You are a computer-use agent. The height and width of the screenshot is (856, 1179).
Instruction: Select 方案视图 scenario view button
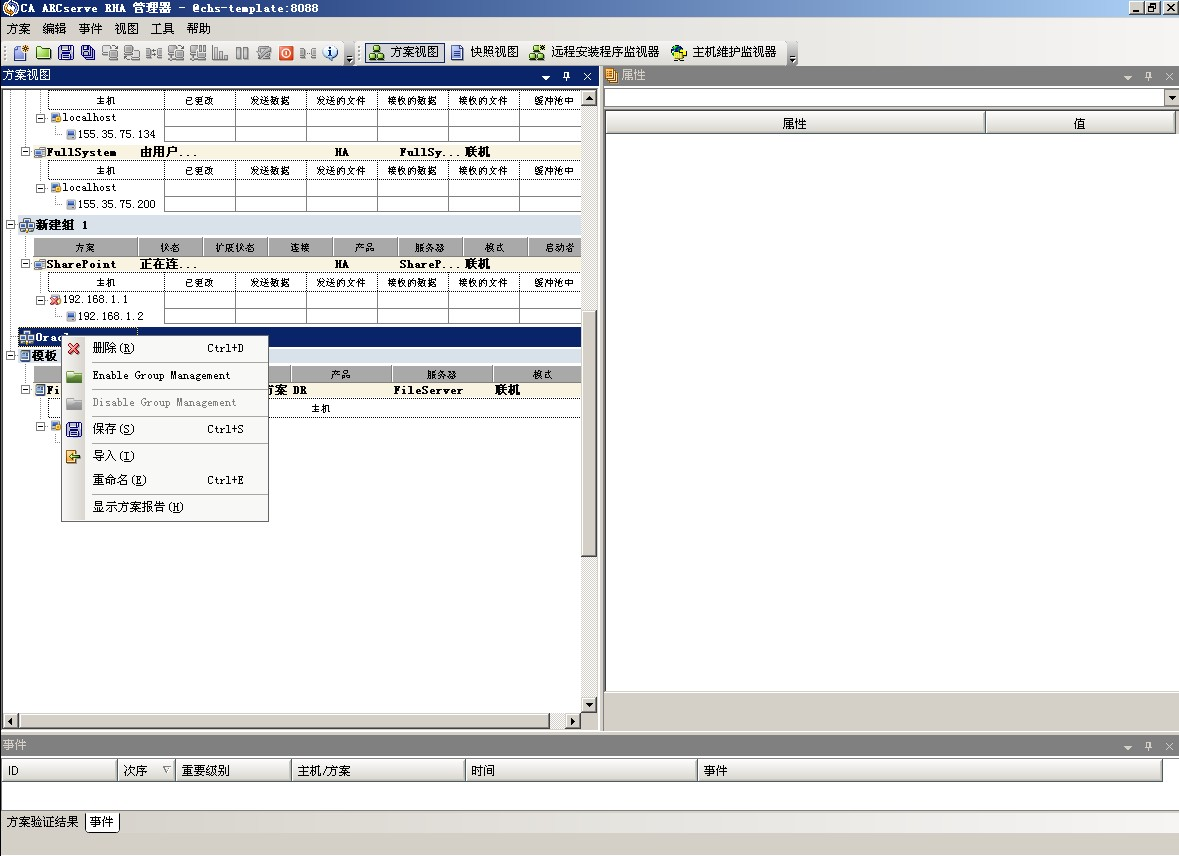404,52
